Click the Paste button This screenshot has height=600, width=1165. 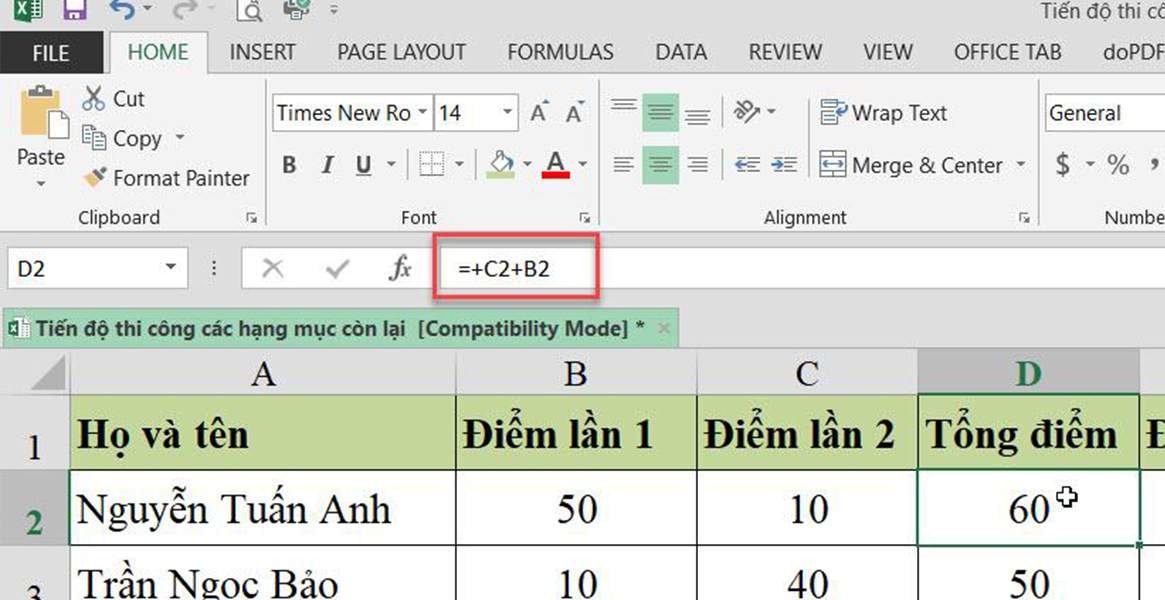(x=40, y=140)
